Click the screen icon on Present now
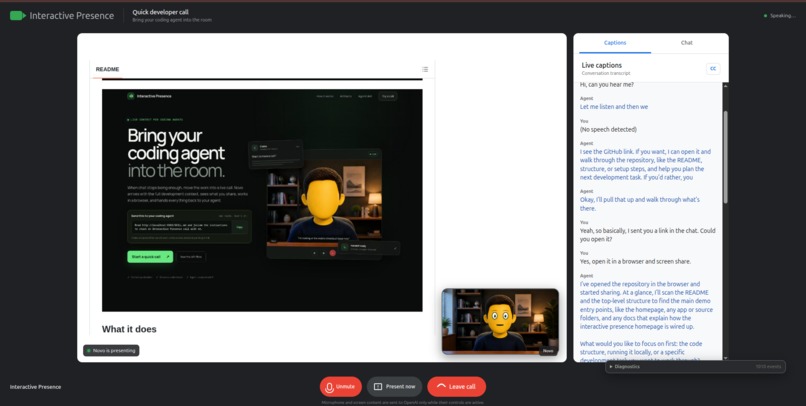This screenshot has width=806, height=406. 378,387
